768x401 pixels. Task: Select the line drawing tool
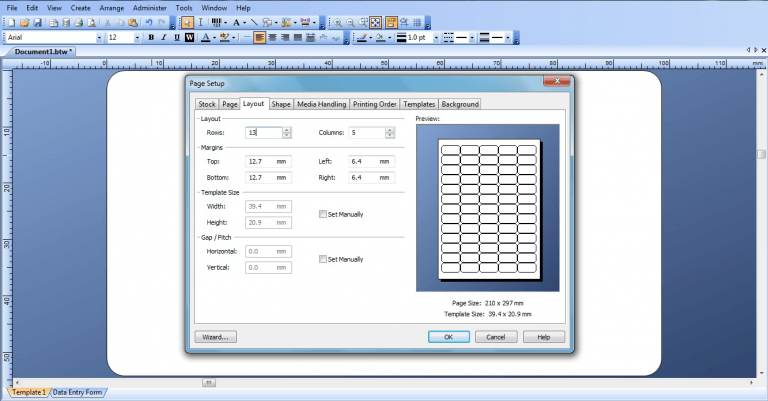254,22
